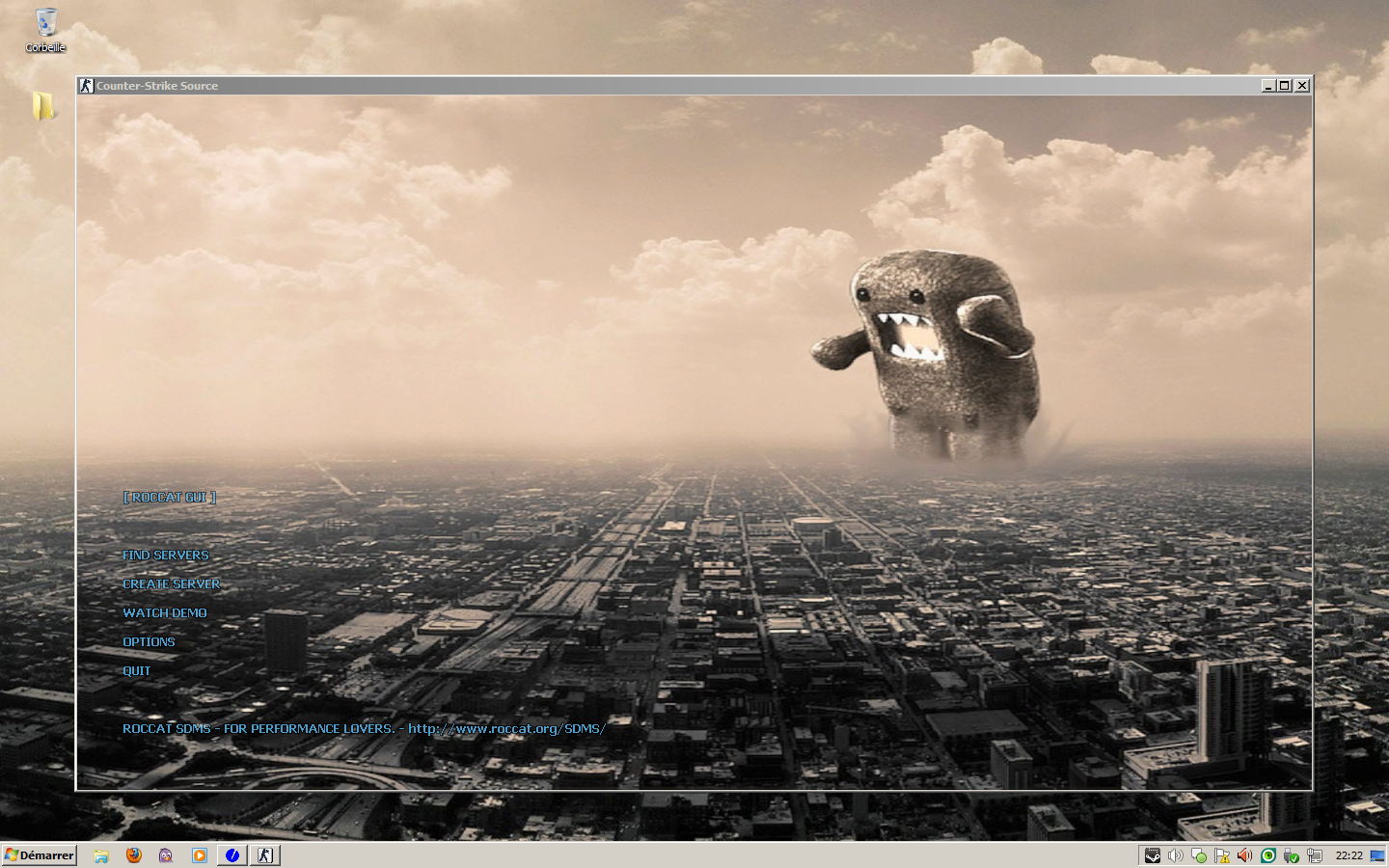The width and height of the screenshot is (1389, 868).
Task: Open Action Center flag tray icon
Action: (1222, 855)
